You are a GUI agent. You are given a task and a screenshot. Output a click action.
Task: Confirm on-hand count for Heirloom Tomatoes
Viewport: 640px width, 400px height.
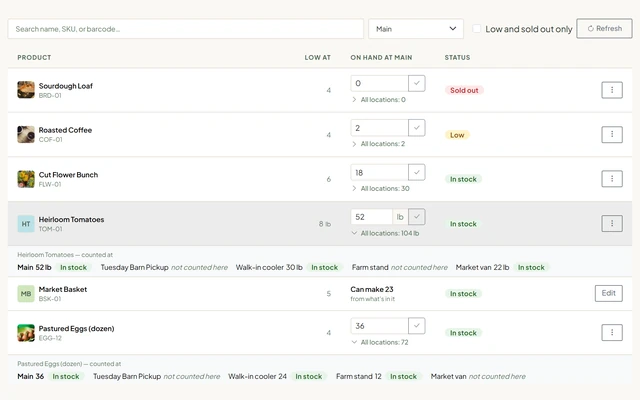tap(417, 217)
